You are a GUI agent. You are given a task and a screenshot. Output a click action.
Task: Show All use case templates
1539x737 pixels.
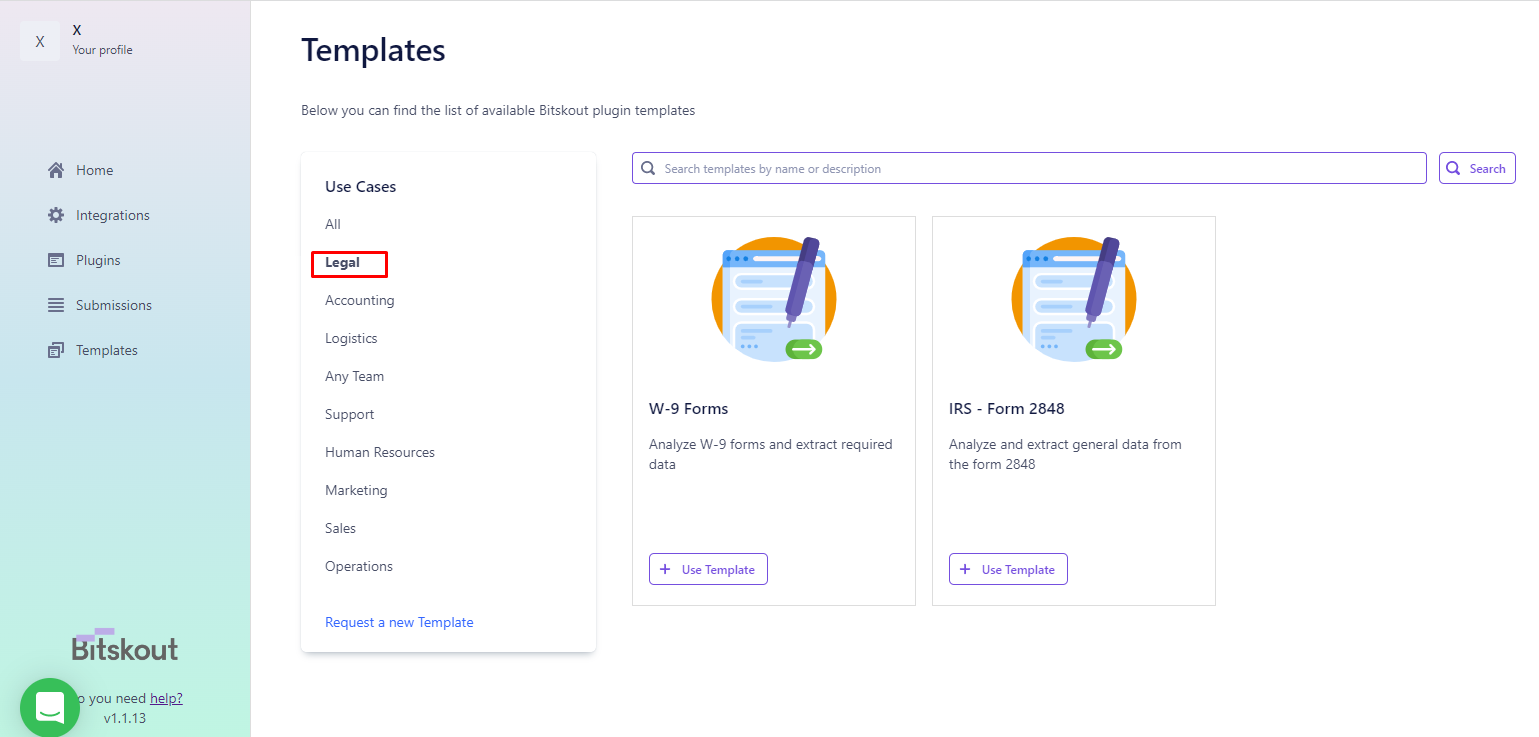pos(333,224)
